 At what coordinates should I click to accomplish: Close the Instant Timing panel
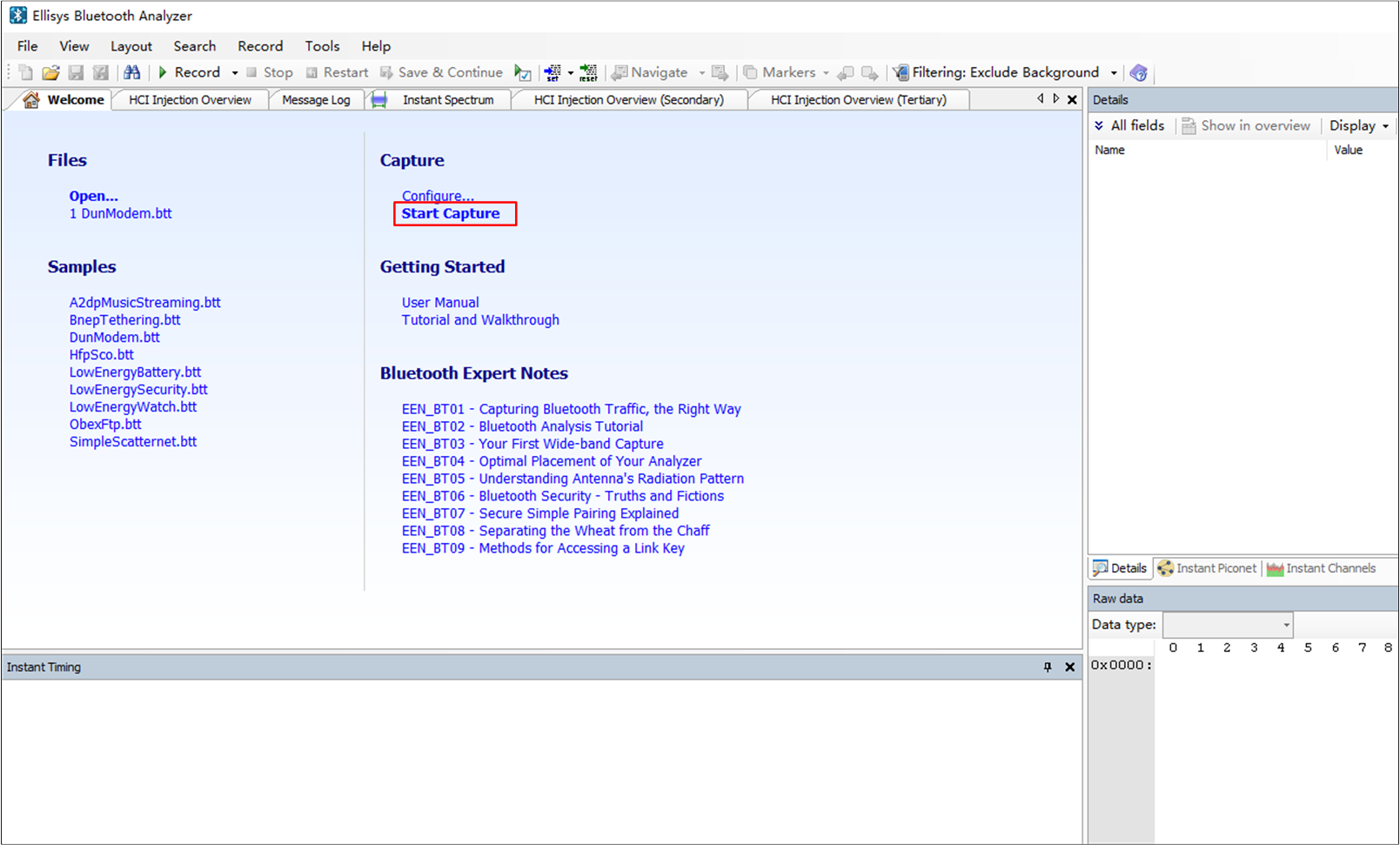1070,667
